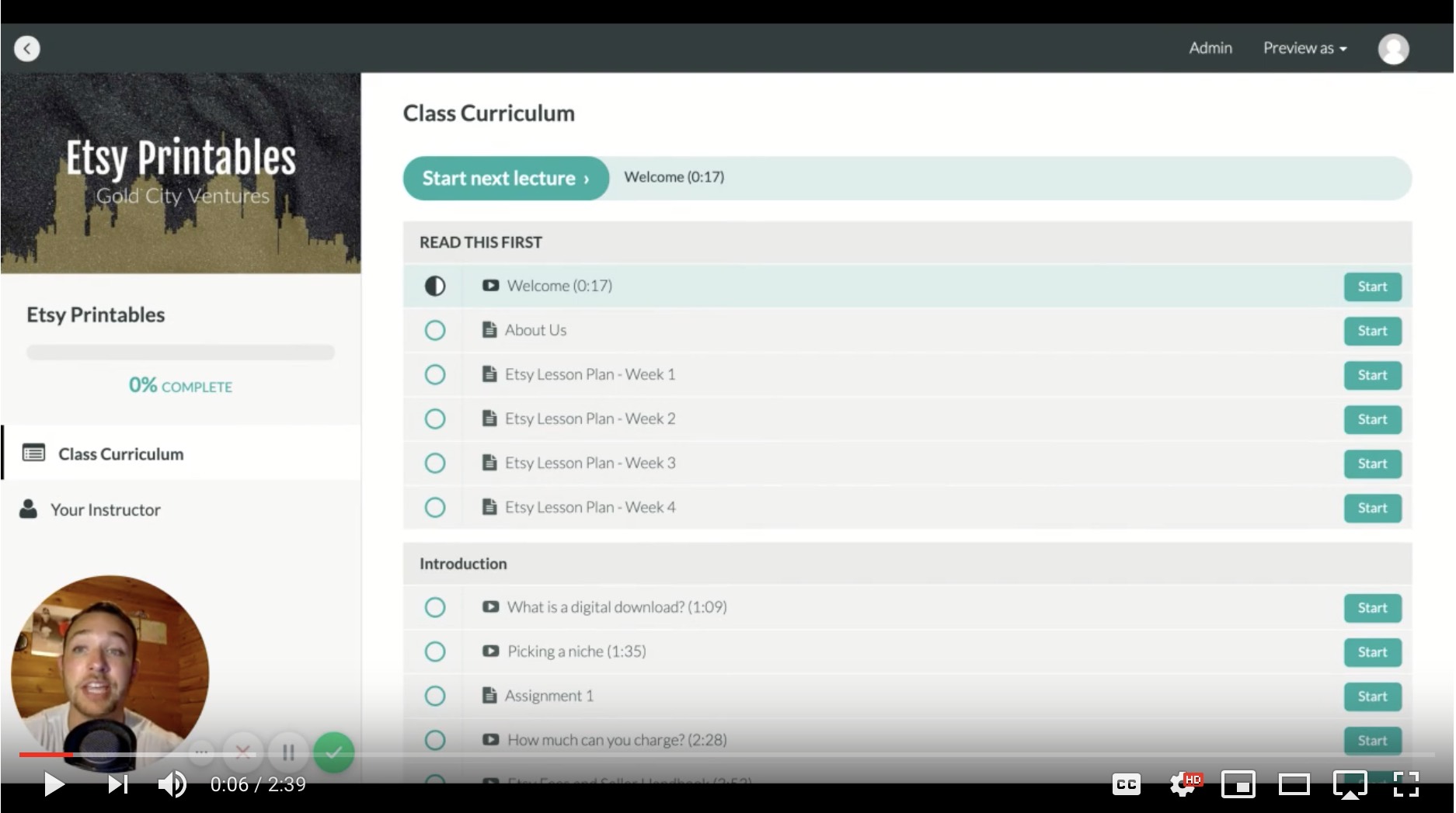Toggle circle for What is a digital download?
This screenshot has height=813, width=1456.
[435, 607]
